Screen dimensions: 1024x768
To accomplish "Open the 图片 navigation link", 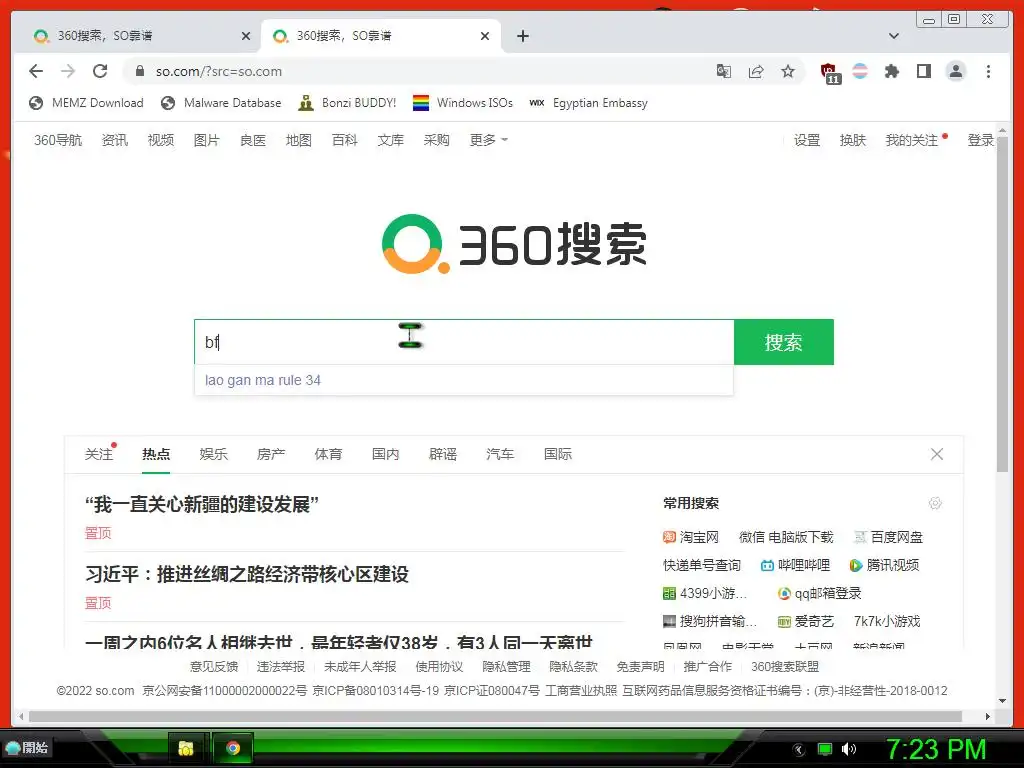I will click(206, 140).
